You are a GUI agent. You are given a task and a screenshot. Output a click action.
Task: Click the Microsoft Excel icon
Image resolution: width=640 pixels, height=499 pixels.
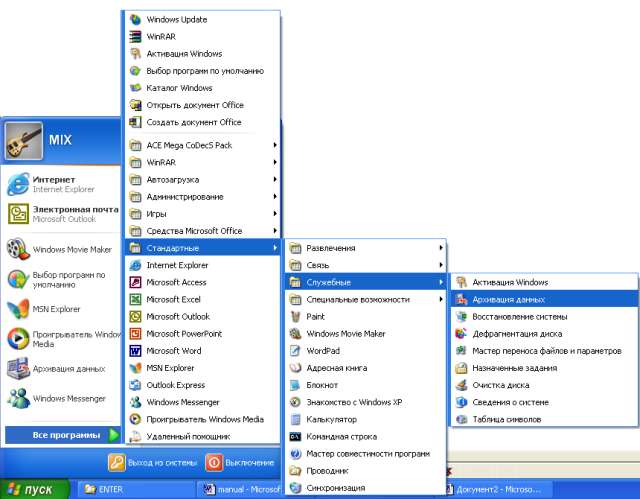point(135,299)
